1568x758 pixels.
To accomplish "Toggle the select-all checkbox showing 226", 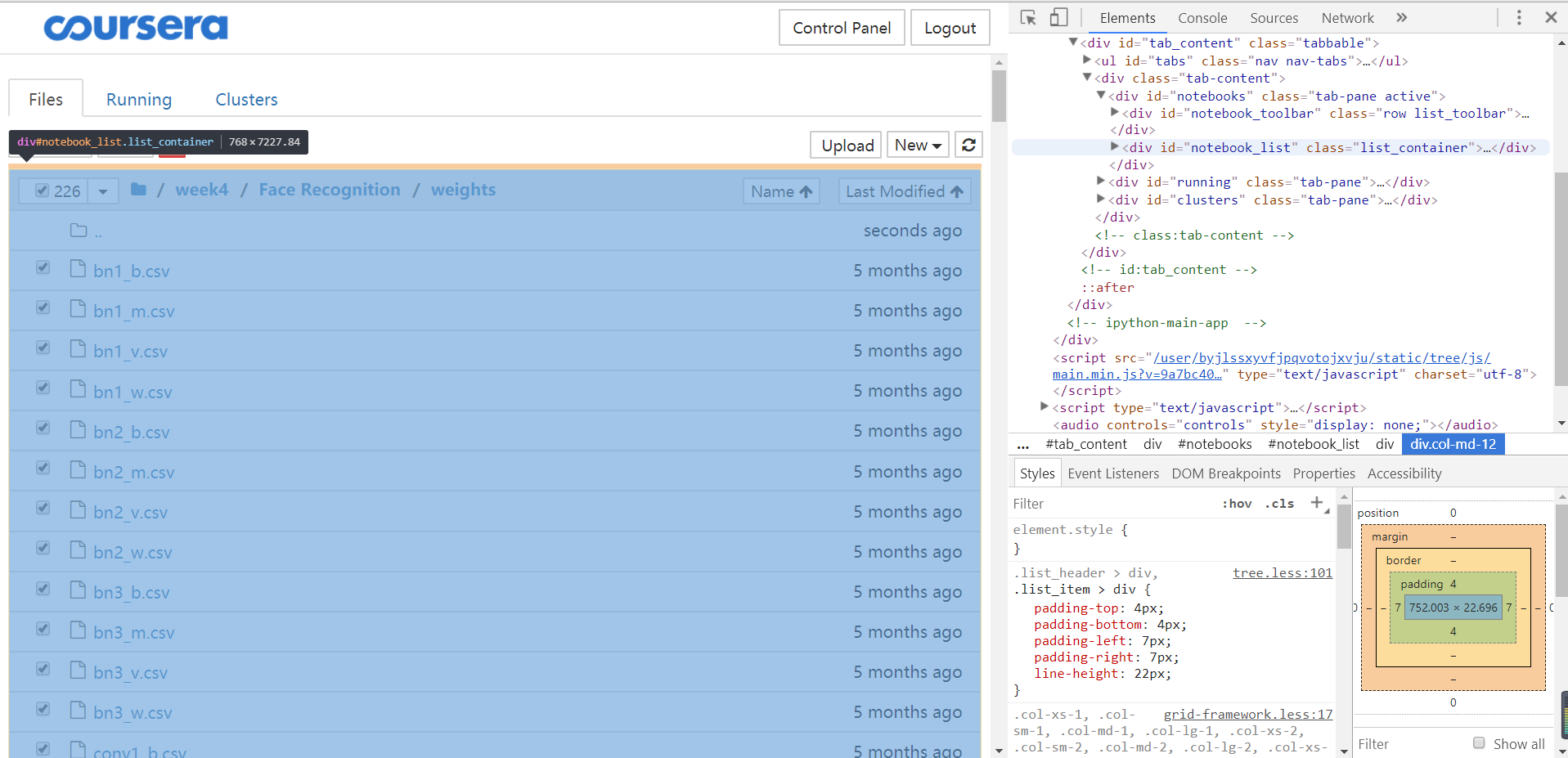I will point(43,191).
